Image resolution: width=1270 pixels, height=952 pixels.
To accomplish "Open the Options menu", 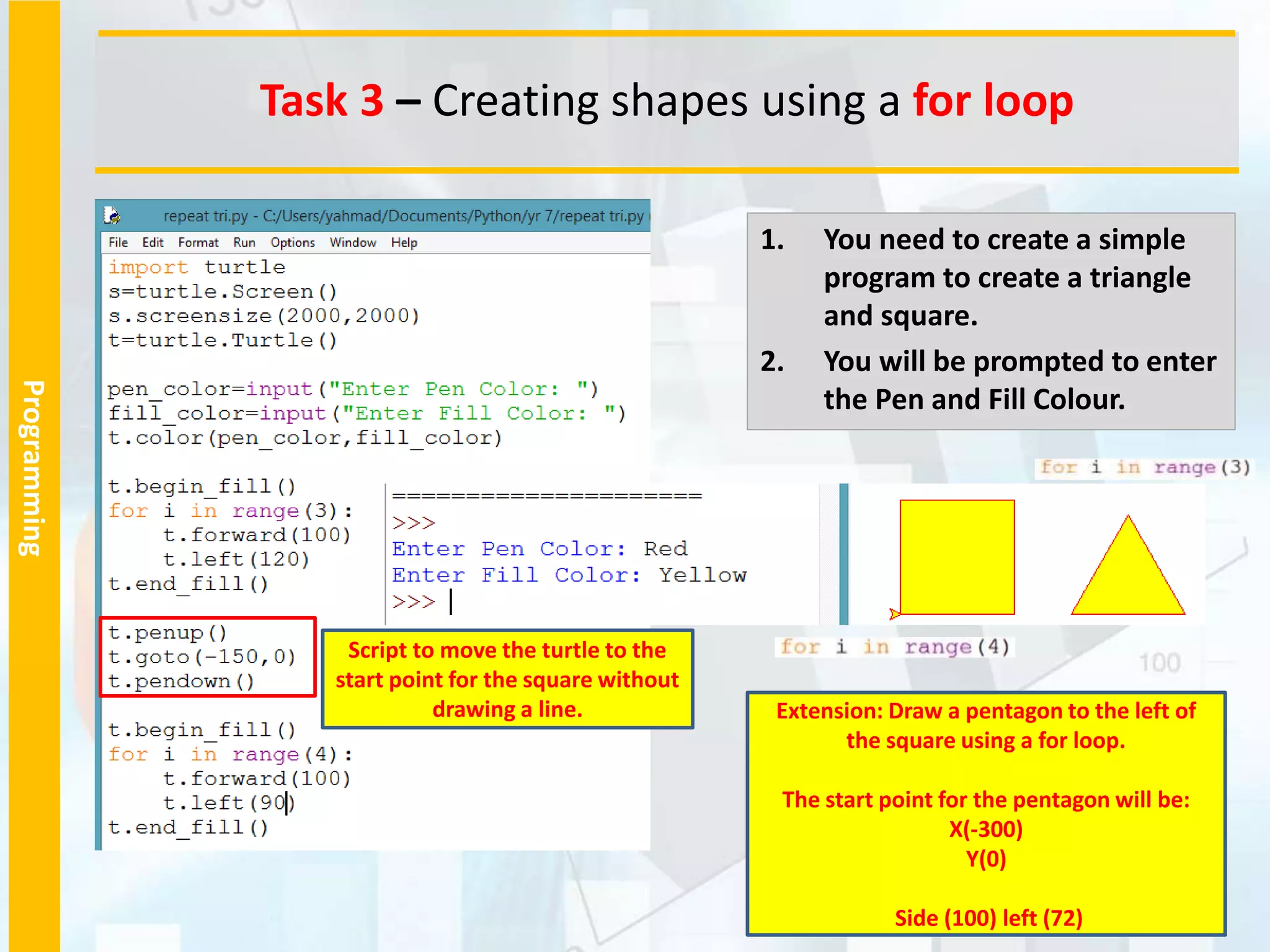I will pos(292,242).
